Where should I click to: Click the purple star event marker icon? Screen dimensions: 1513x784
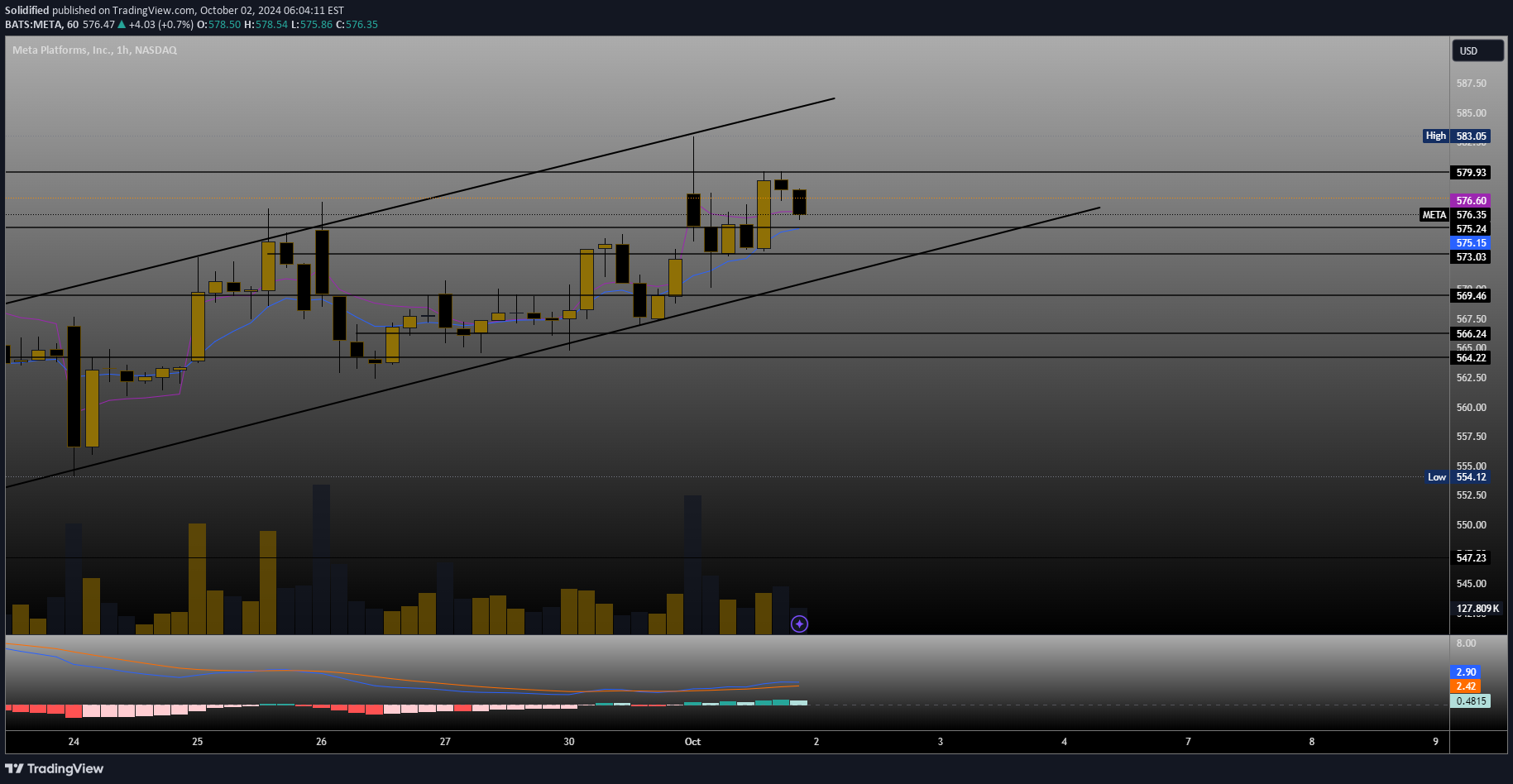799,624
